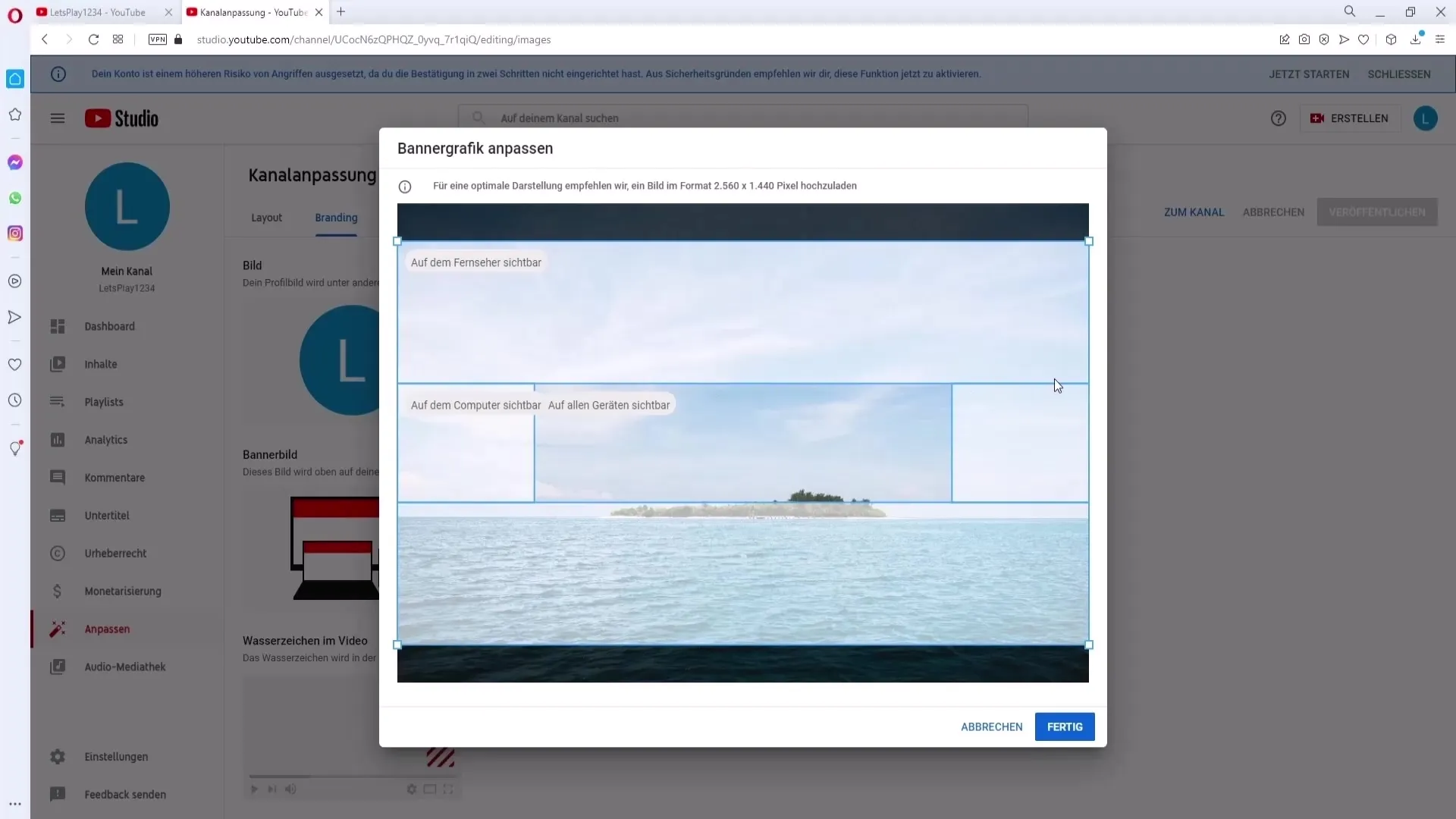Click the top-left crop handle
This screenshot has height=819, width=1456.
pyautogui.click(x=397, y=241)
